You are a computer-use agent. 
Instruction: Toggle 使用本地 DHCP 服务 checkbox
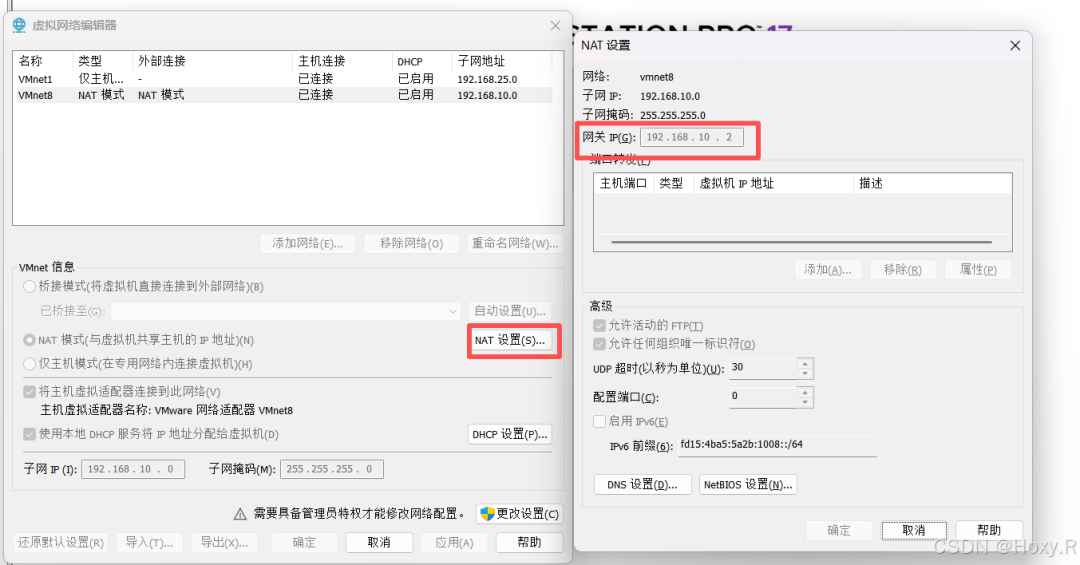(x=30, y=434)
